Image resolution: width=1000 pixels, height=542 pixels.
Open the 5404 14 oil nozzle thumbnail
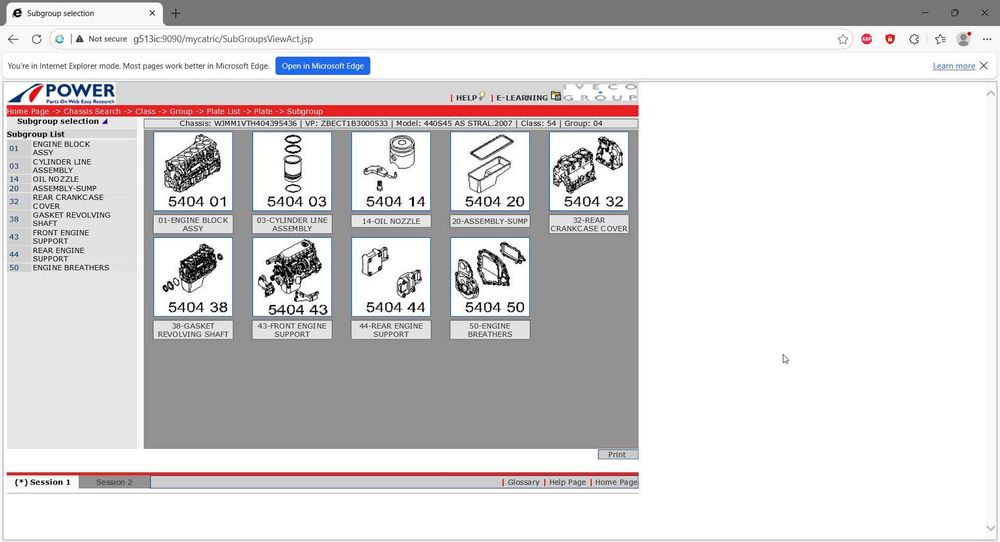pos(391,172)
